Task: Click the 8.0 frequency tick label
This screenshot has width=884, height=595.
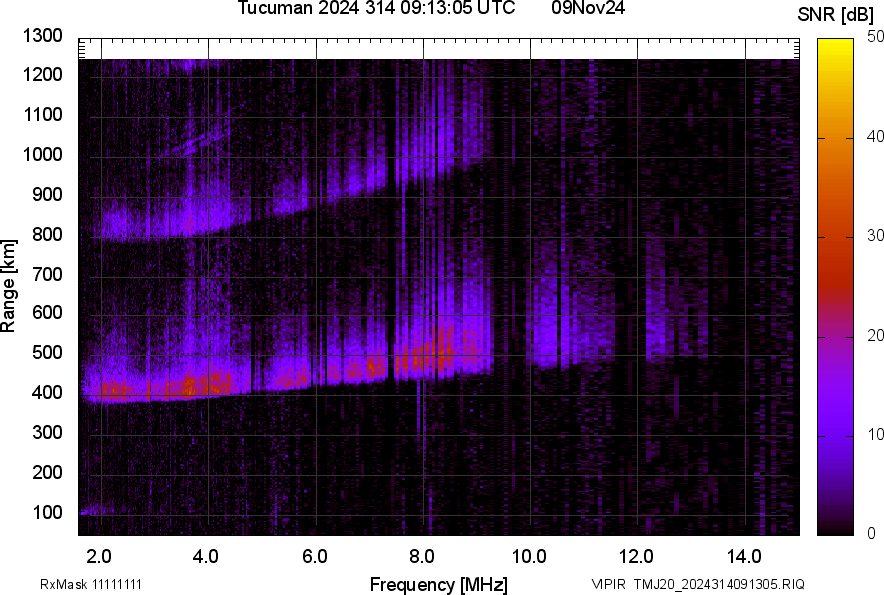Action: tap(422, 555)
